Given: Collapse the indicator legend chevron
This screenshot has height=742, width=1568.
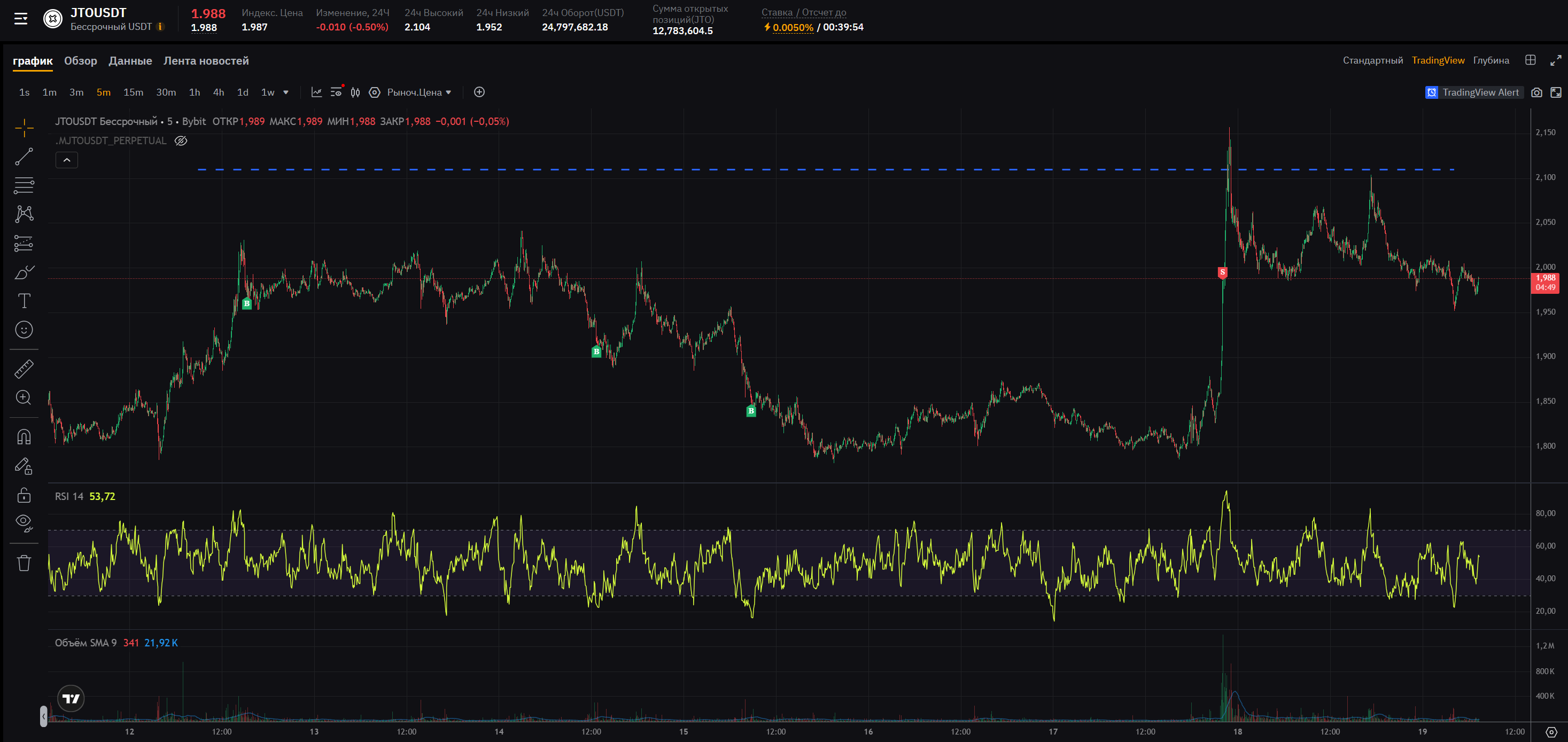Looking at the screenshot, I should 67,160.
